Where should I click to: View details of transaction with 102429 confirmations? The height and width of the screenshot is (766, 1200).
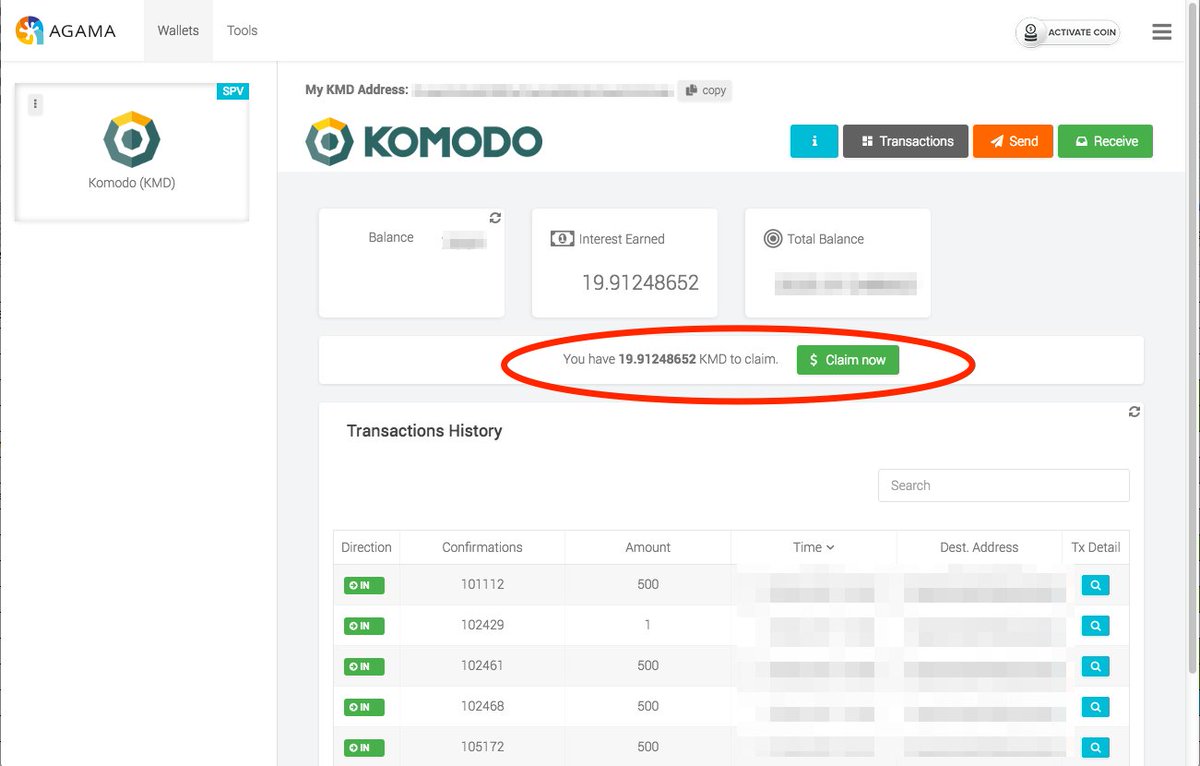tap(1096, 626)
